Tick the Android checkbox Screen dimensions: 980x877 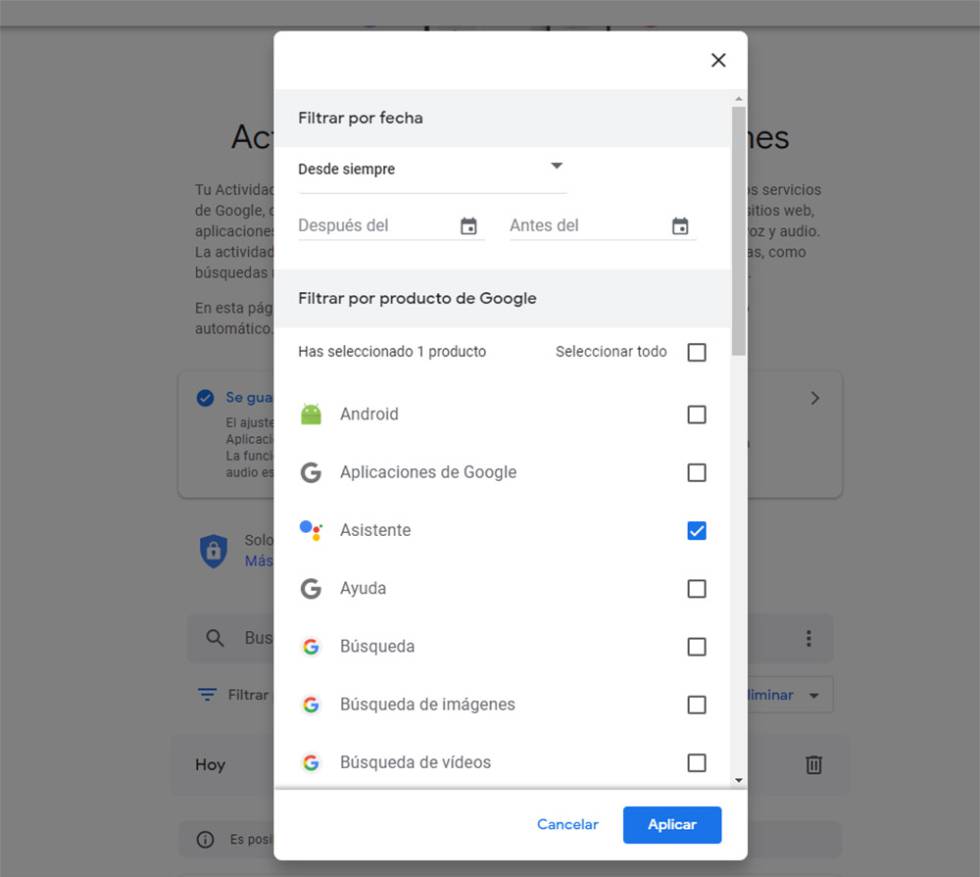click(x=696, y=414)
